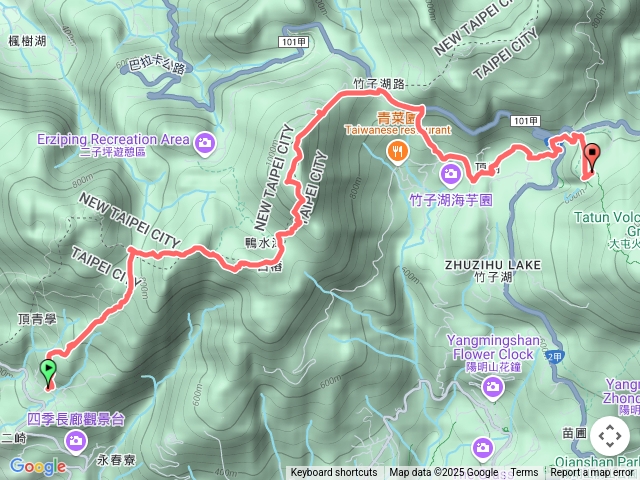Click Report a map error
This screenshot has width=640, height=480.
point(592,473)
